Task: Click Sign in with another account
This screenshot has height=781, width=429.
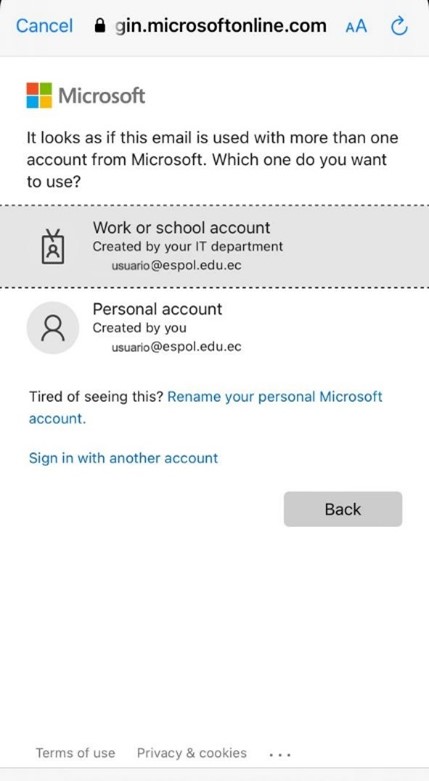Action: click(x=124, y=458)
